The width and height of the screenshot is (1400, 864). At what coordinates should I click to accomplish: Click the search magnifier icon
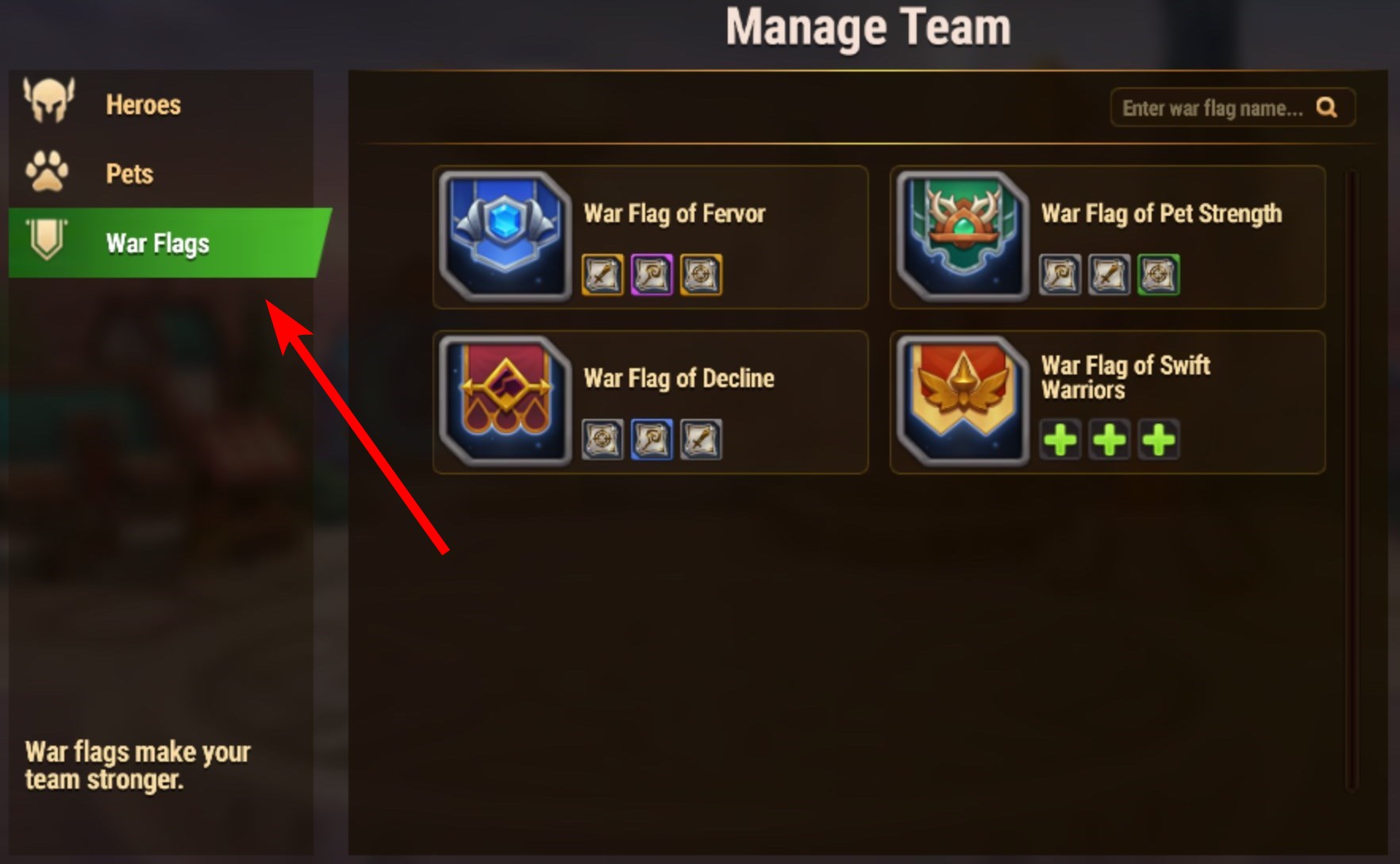tap(1326, 107)
